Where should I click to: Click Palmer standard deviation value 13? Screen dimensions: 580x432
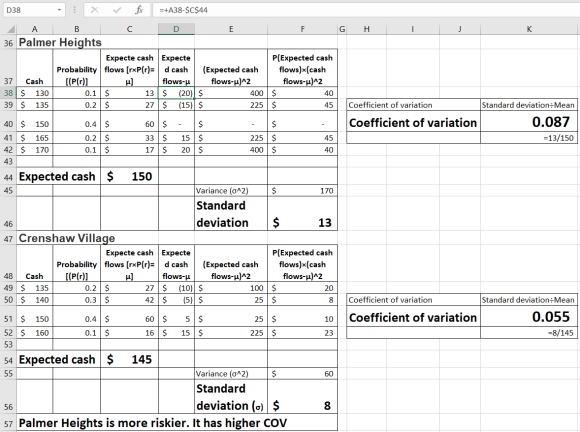coord(303,213)
